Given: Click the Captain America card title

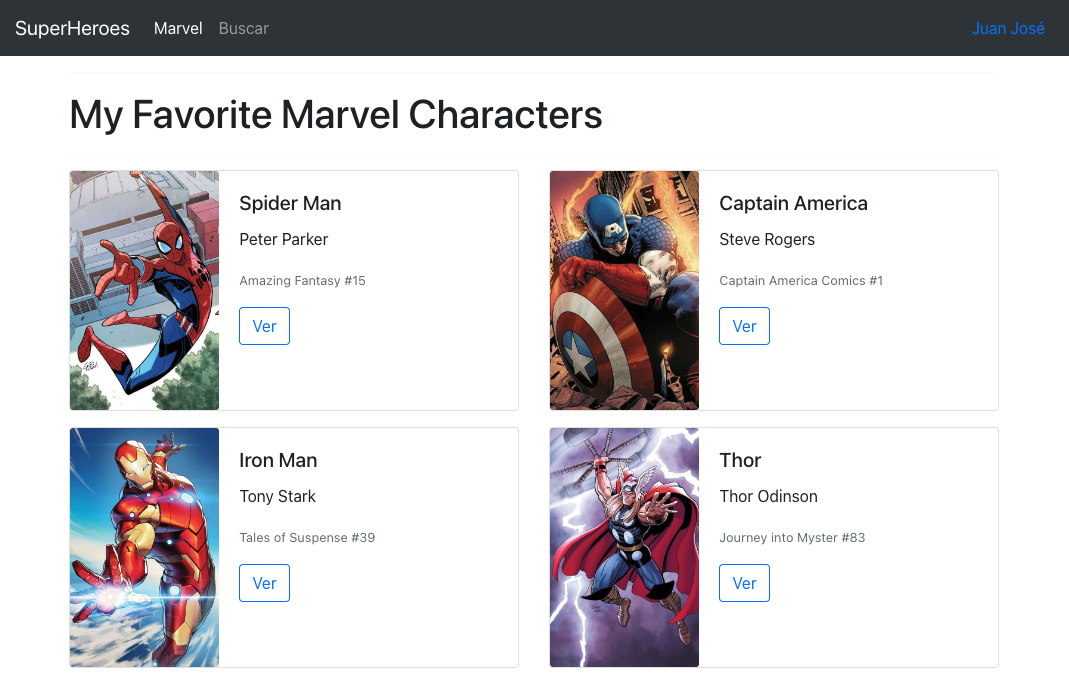Looking at the screenshot, I should tap(793, 203).
